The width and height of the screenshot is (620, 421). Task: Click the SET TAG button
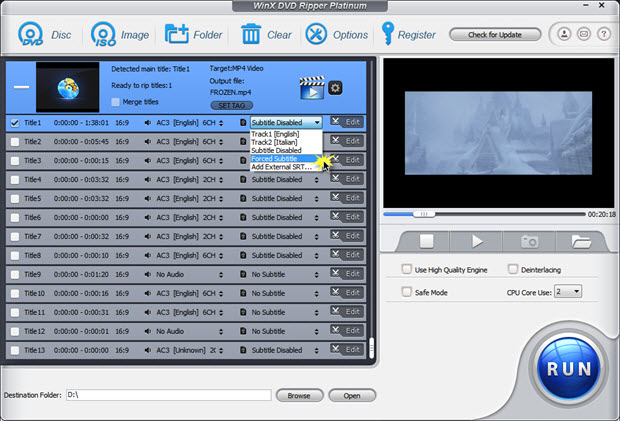[232, 106]
